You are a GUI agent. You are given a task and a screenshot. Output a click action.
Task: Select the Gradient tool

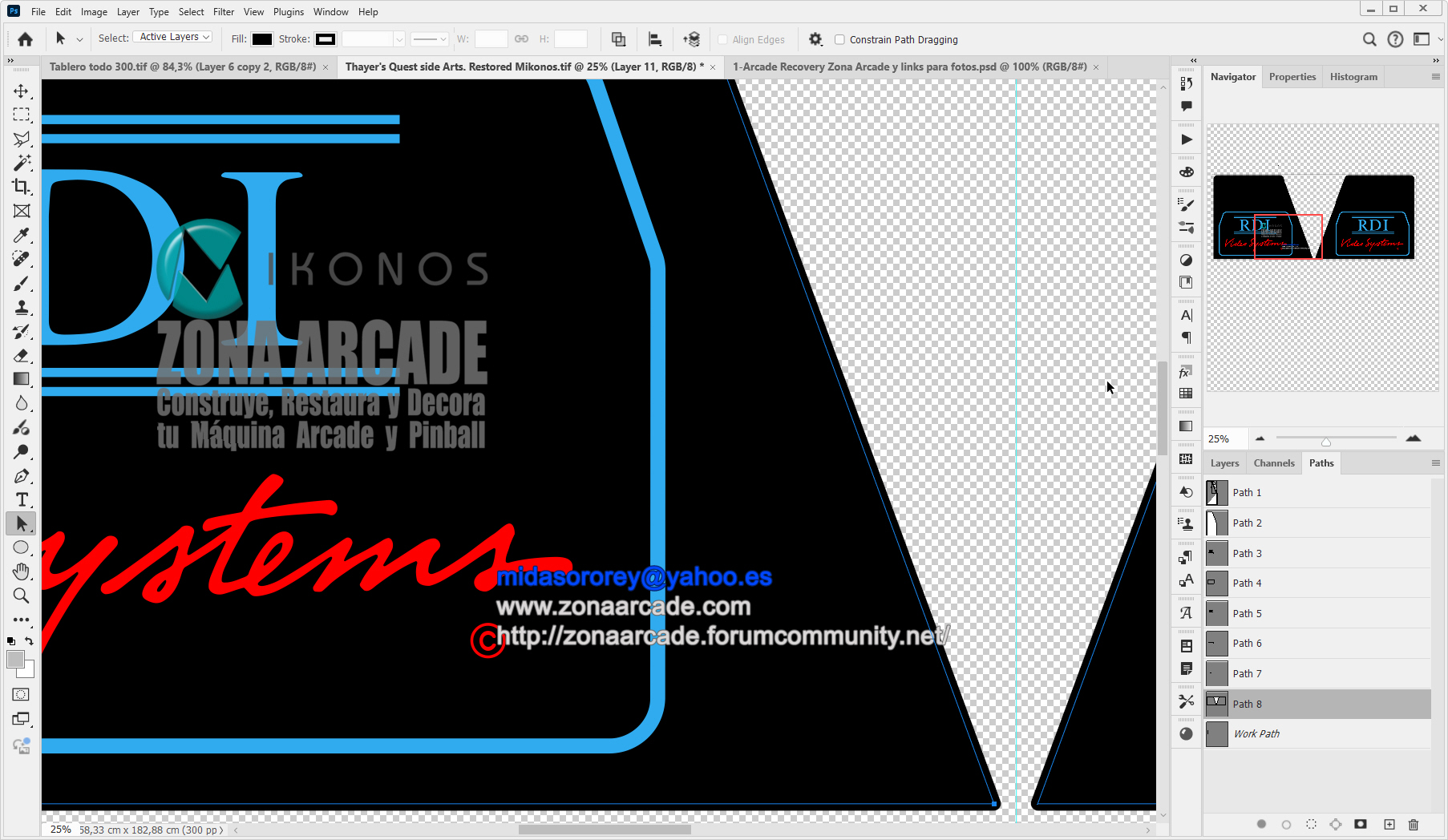(x=22, y=379)
